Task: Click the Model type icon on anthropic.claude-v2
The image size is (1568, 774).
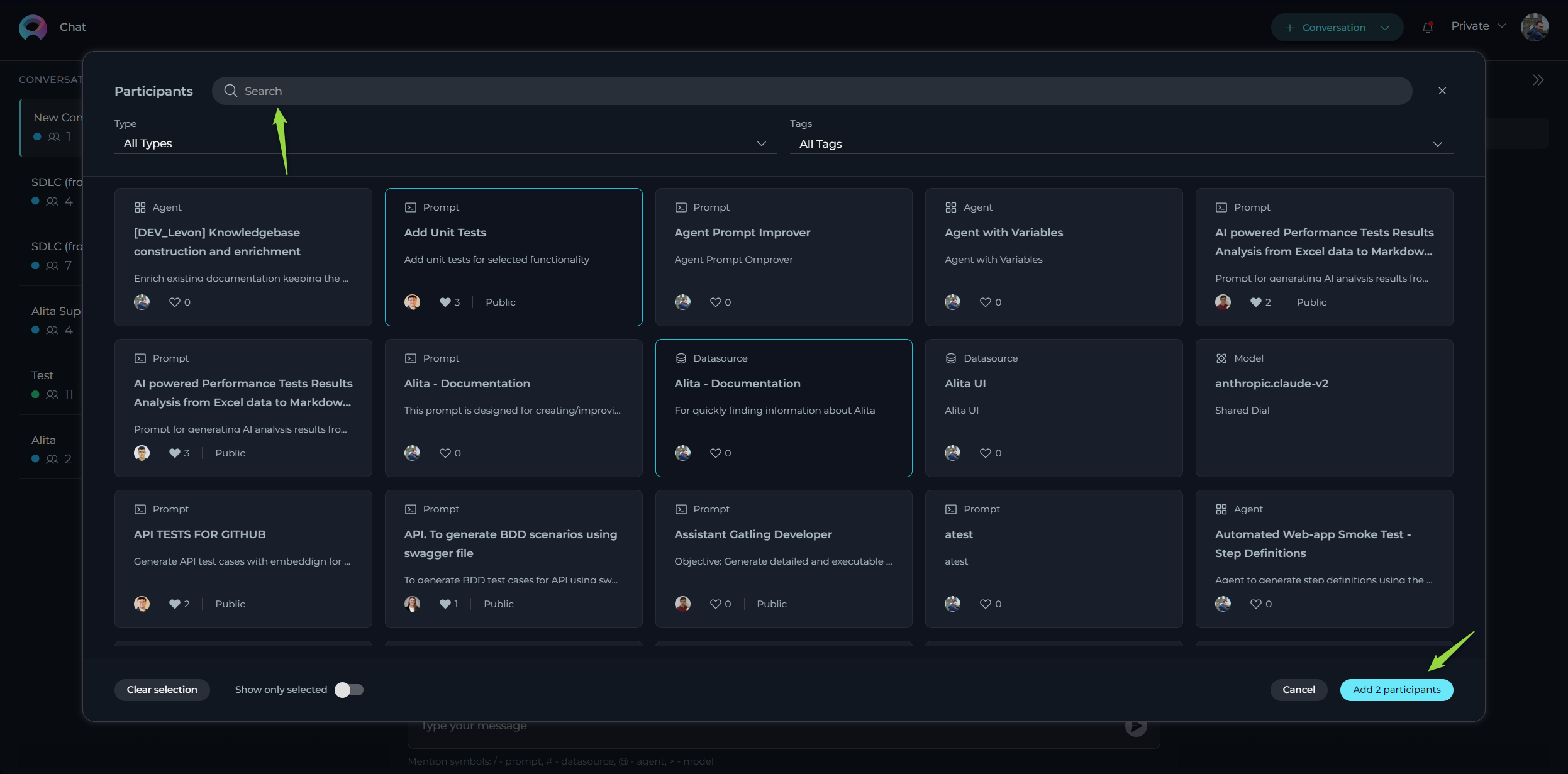Action: (1221, 358)
